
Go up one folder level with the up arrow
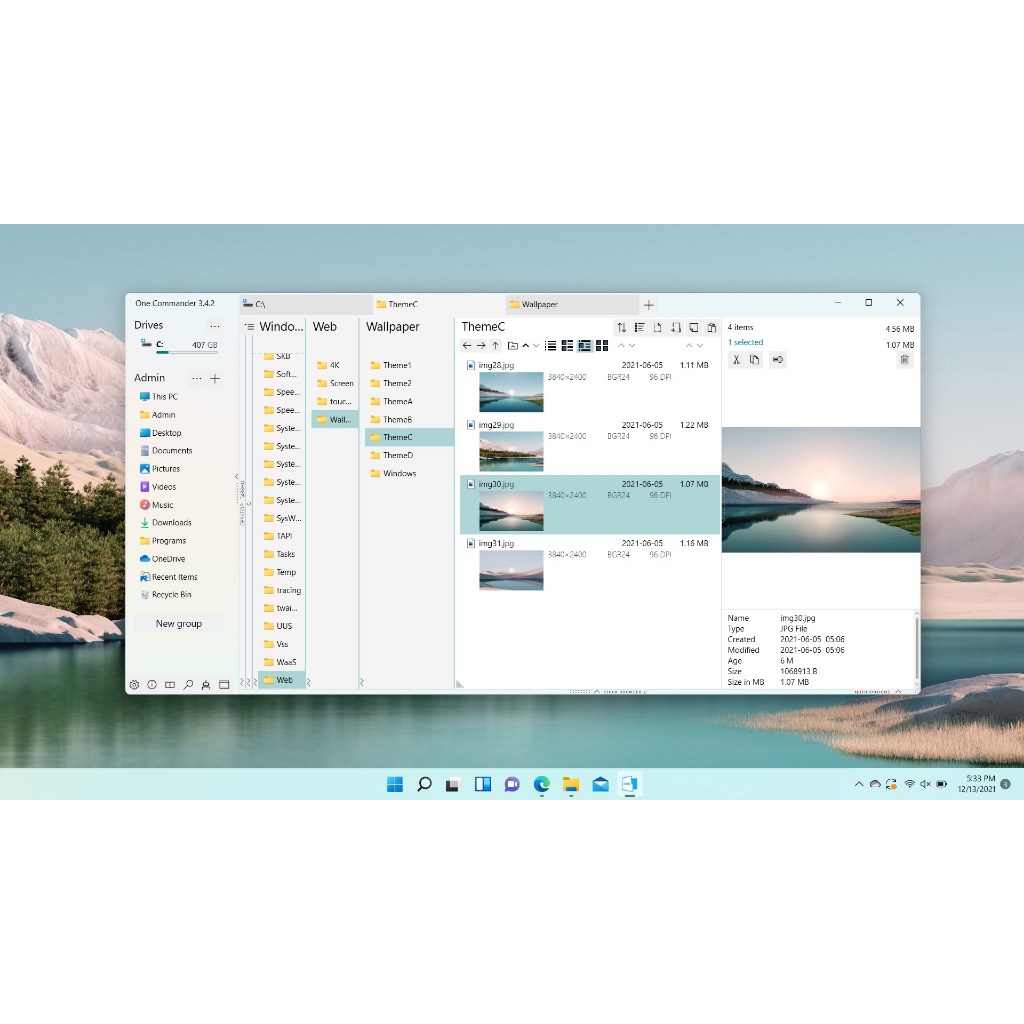(495, 345)
